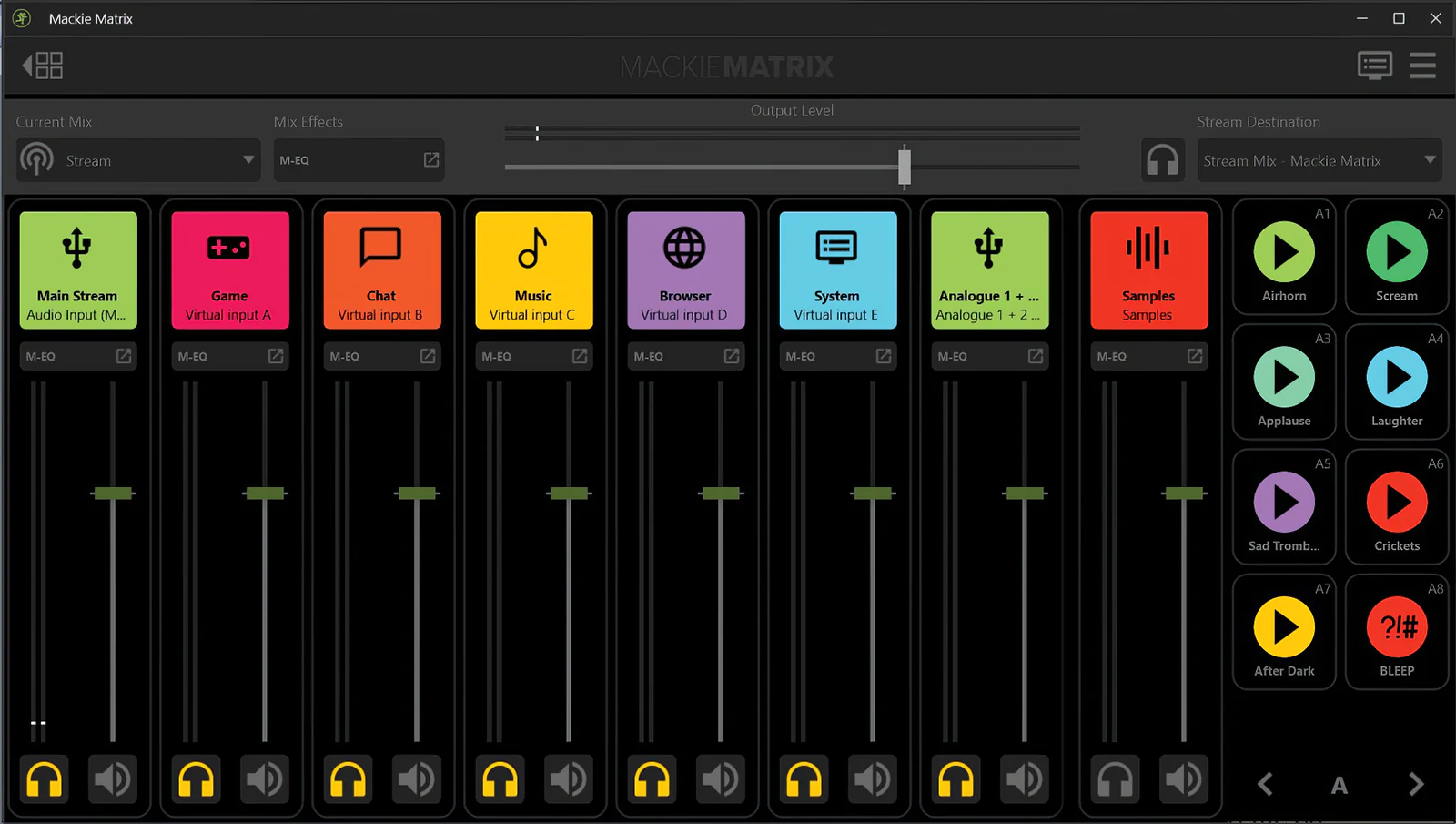
Task: Click the Game channel volume fader
Action: click(265, 493)
